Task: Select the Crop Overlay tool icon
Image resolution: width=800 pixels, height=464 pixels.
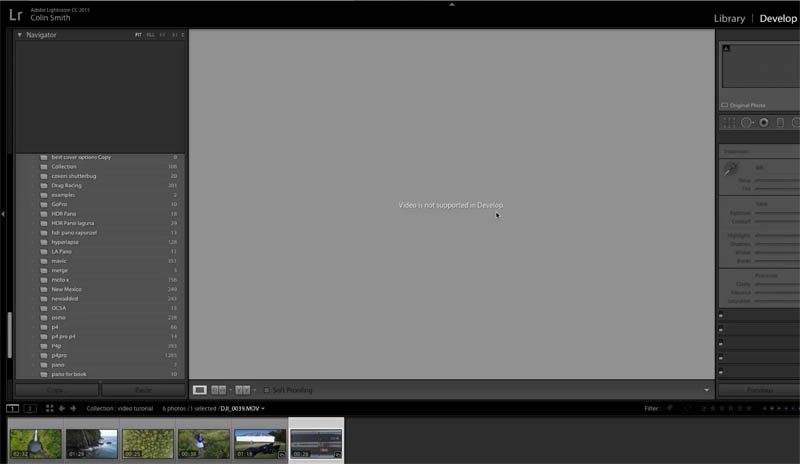Action: click(x=729, y=123)
